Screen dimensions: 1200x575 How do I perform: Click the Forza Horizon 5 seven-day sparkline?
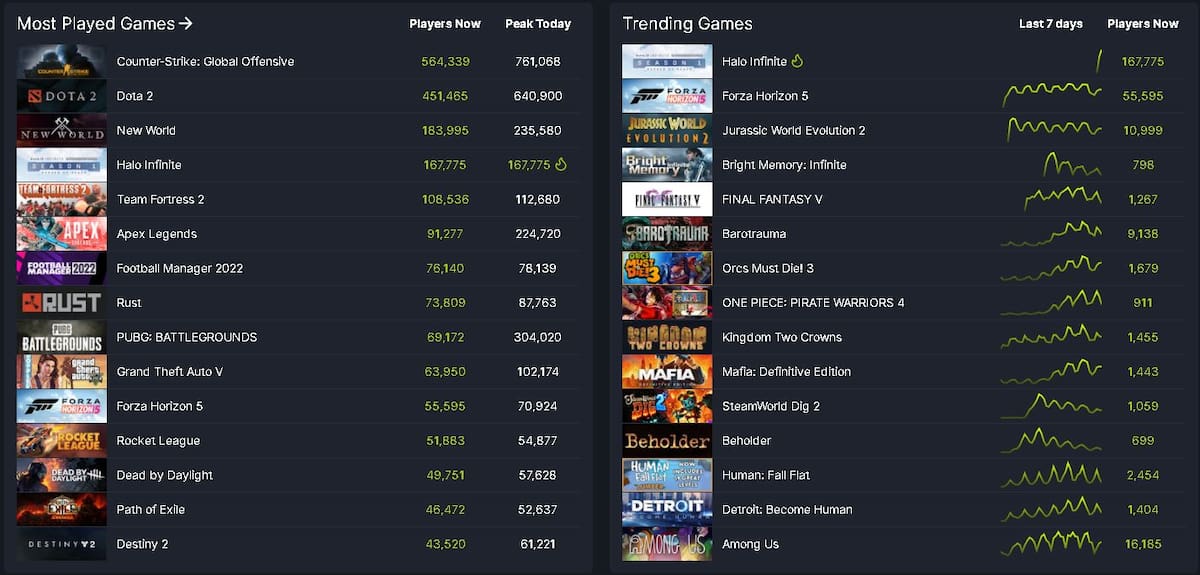[x=1051, y=95]
